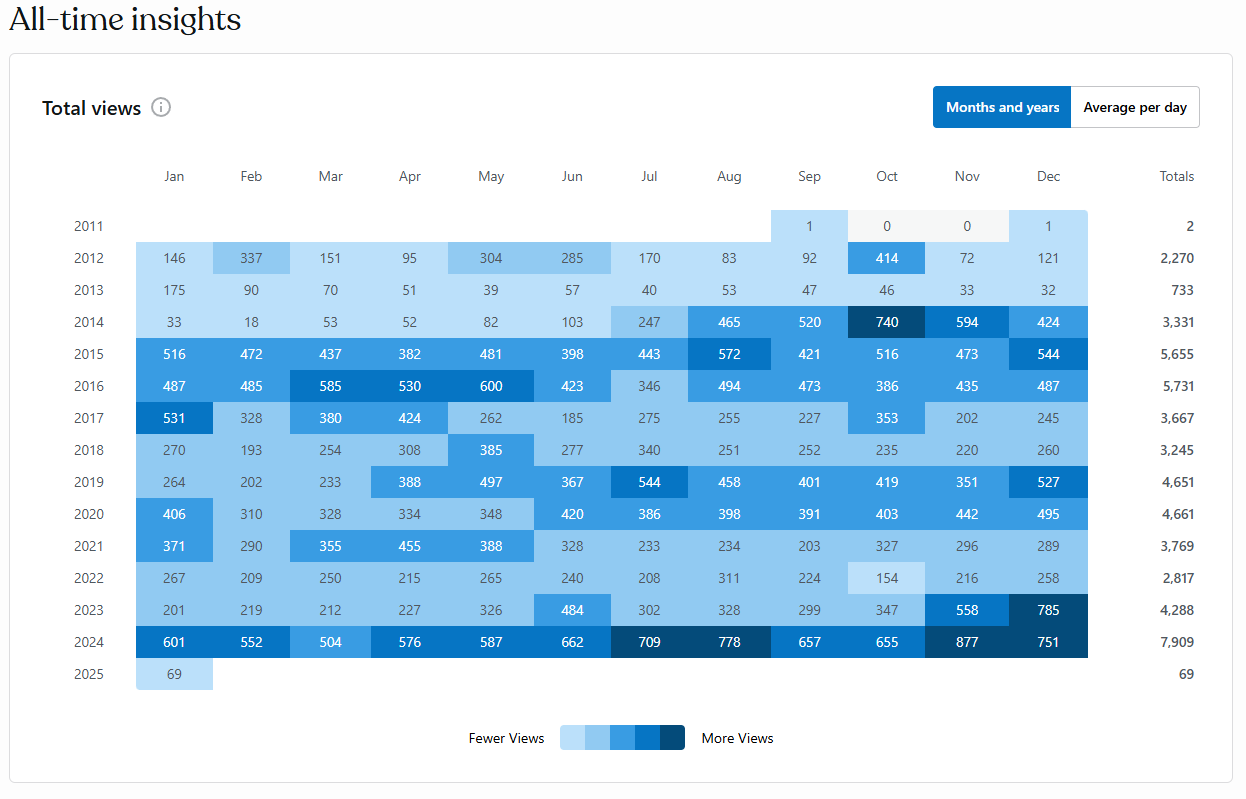
Task: Click the October 2014 cell showing 740
Action: [x=887, y=322]
